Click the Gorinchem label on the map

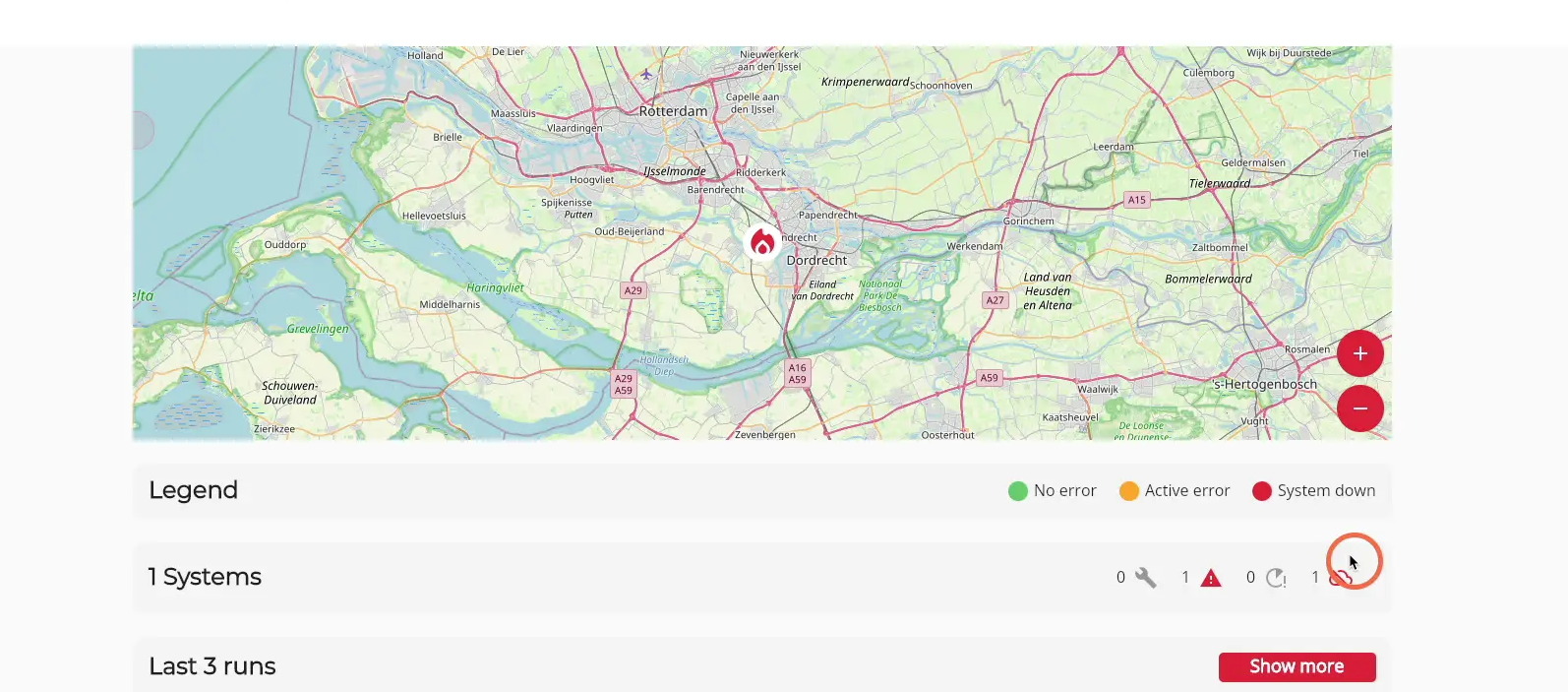click(1029, 221)
